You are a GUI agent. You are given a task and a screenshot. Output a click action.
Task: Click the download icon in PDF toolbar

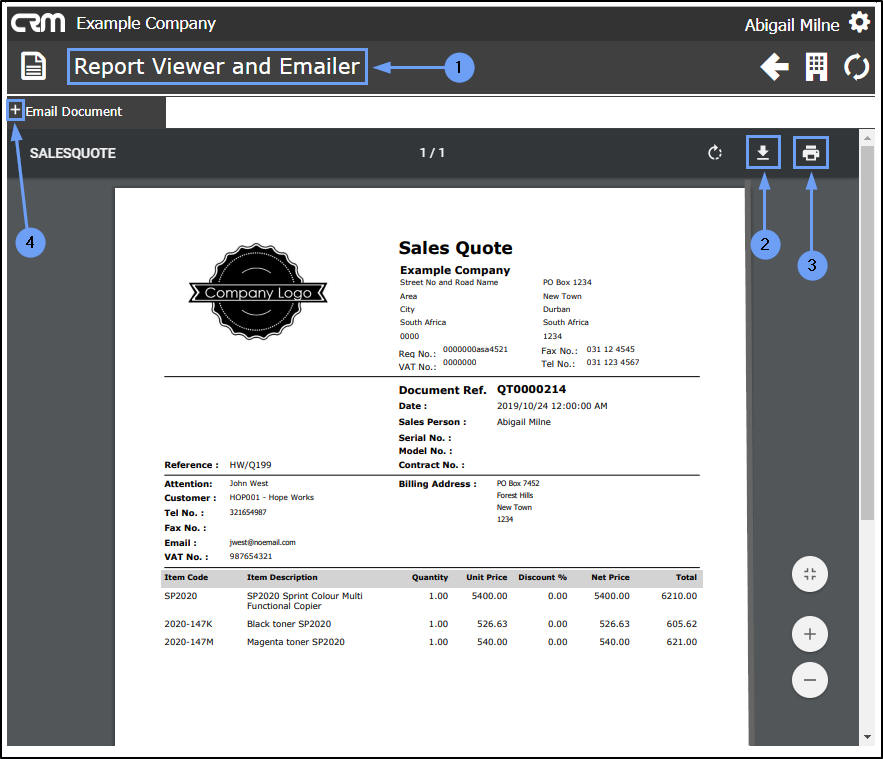tap(763, 153)
